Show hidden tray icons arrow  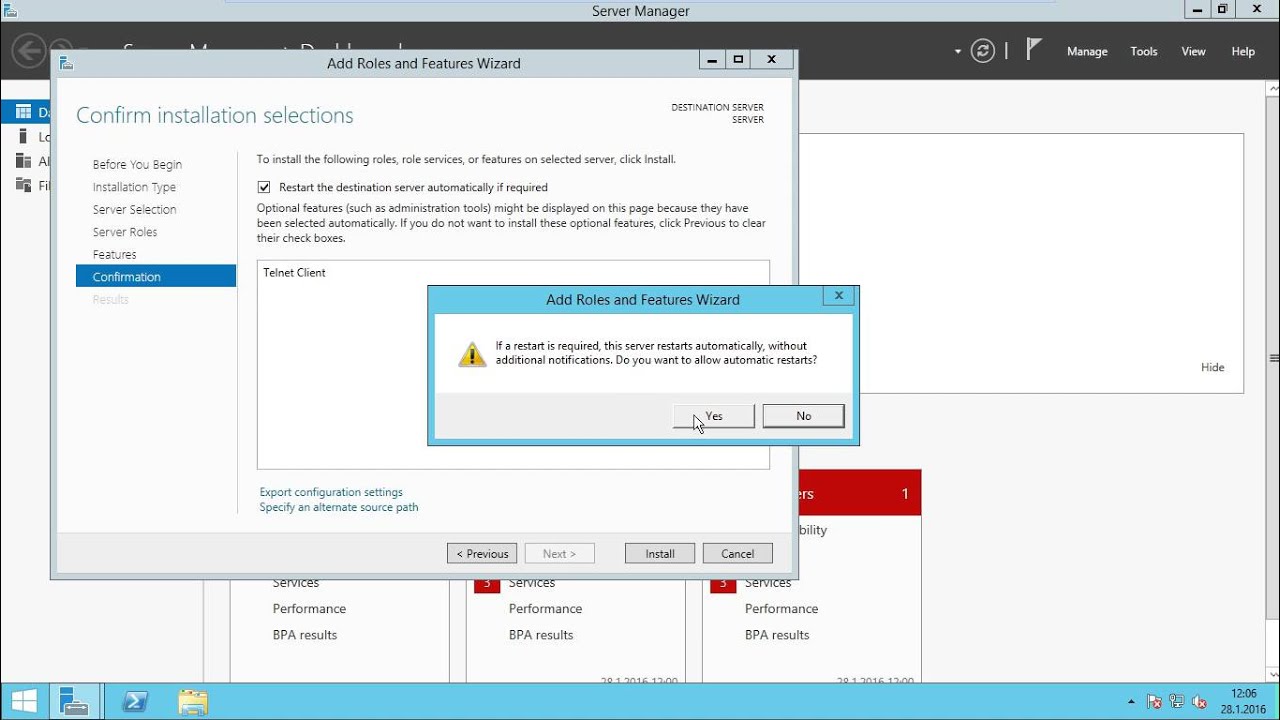point(1131,702)
